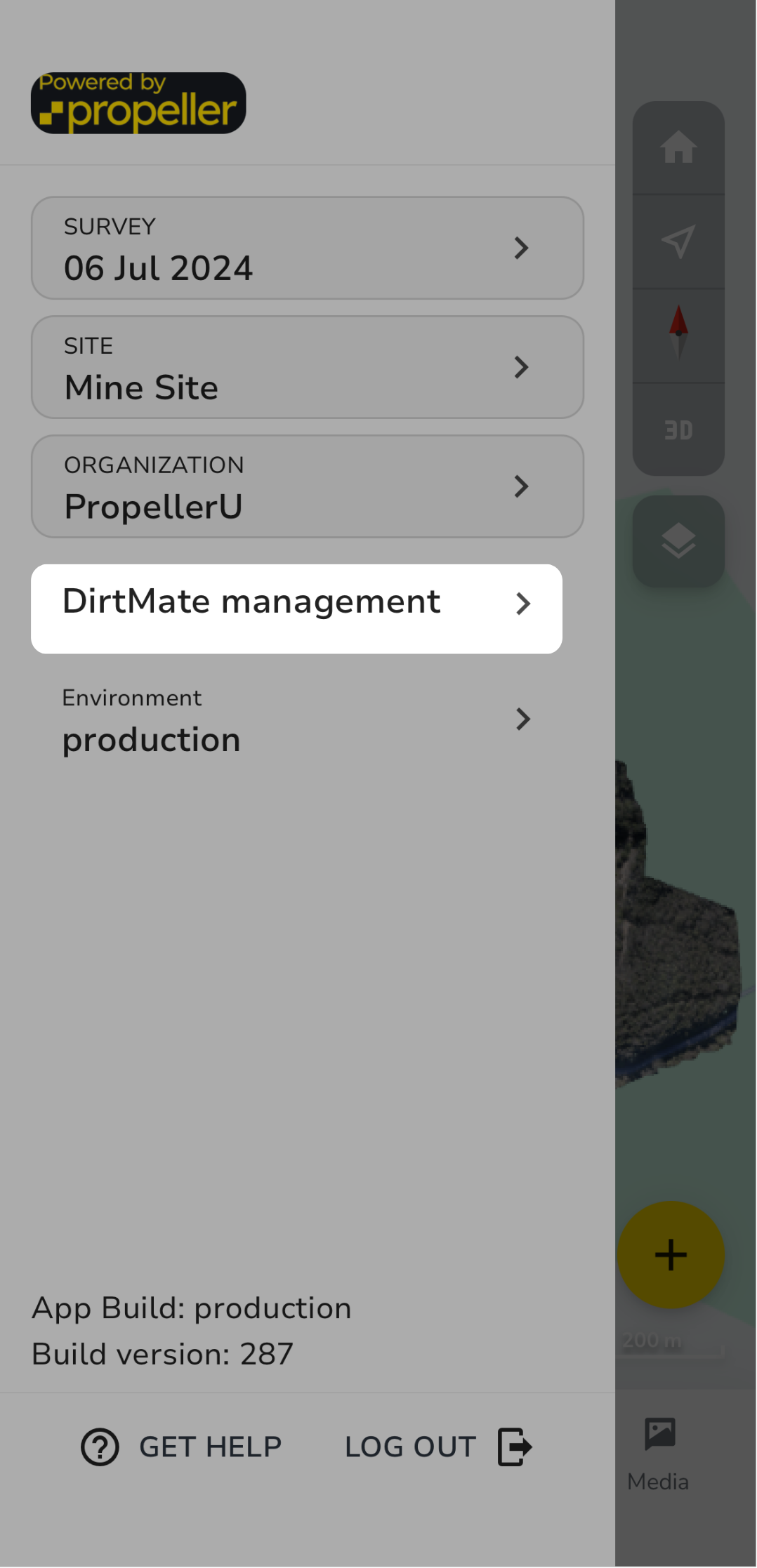
Task: Tap chevron on the Organization card
Action: 521,486
